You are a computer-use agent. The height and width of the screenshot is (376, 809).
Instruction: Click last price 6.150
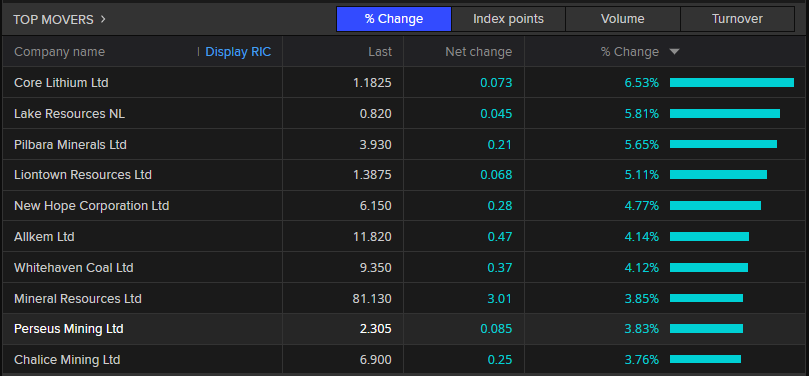click(x=376, y=206)
